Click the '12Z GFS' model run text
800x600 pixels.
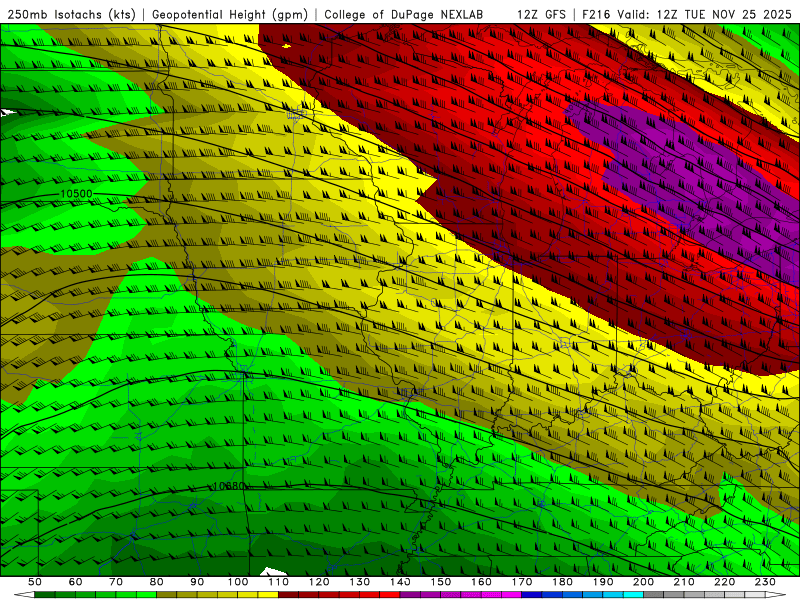(x=541, y=14)
